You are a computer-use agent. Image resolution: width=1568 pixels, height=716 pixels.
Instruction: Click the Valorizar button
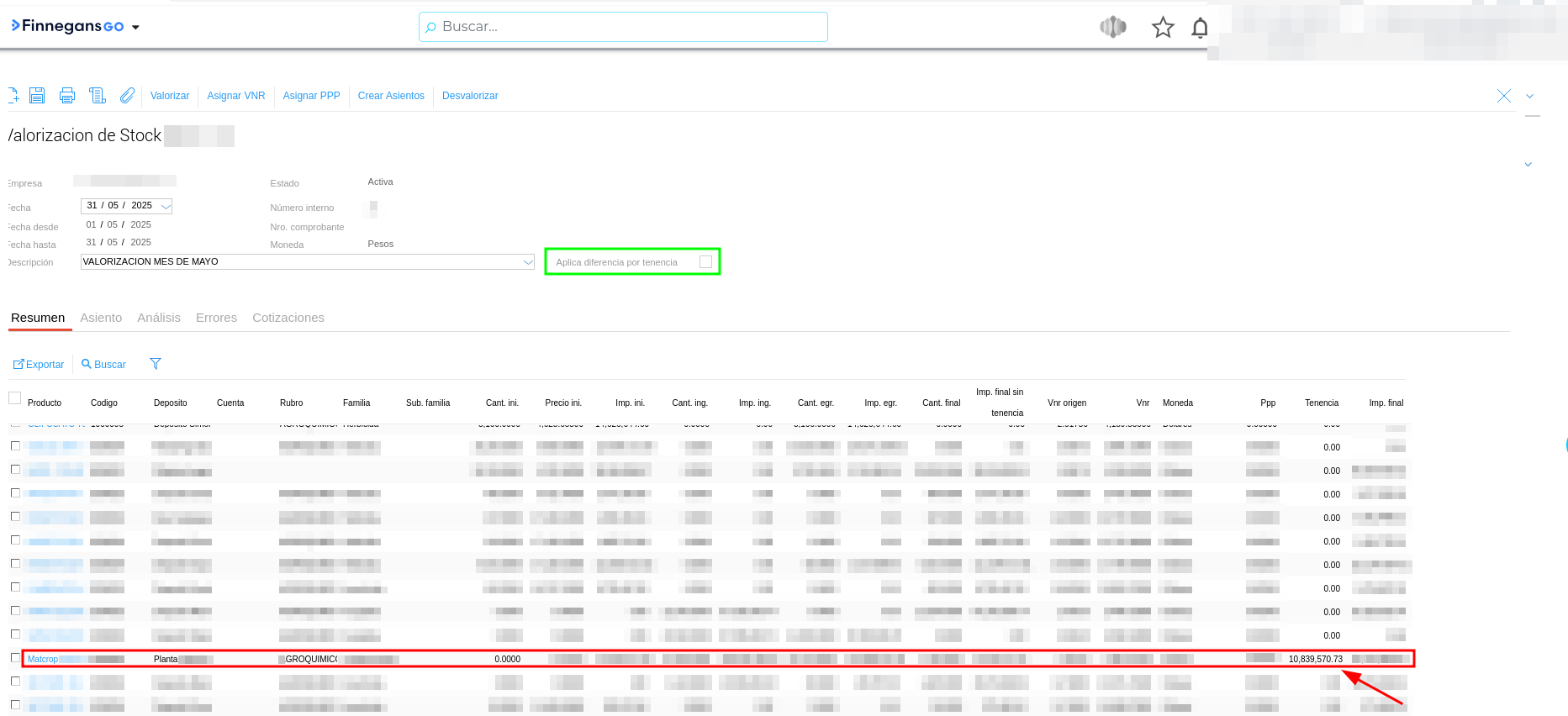click(x=170, y=96)
